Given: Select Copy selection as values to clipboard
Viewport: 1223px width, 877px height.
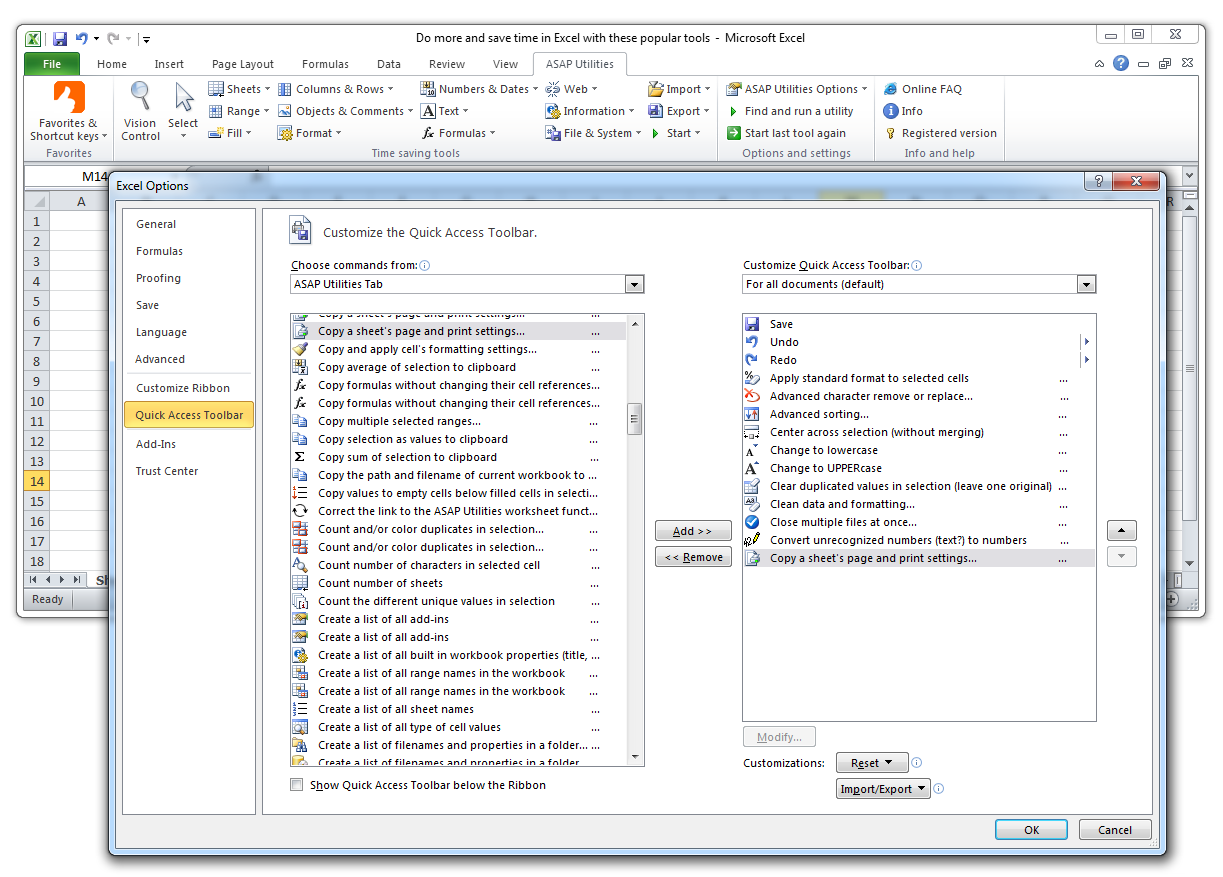Looking at the screenshot, I should [458, 439].
